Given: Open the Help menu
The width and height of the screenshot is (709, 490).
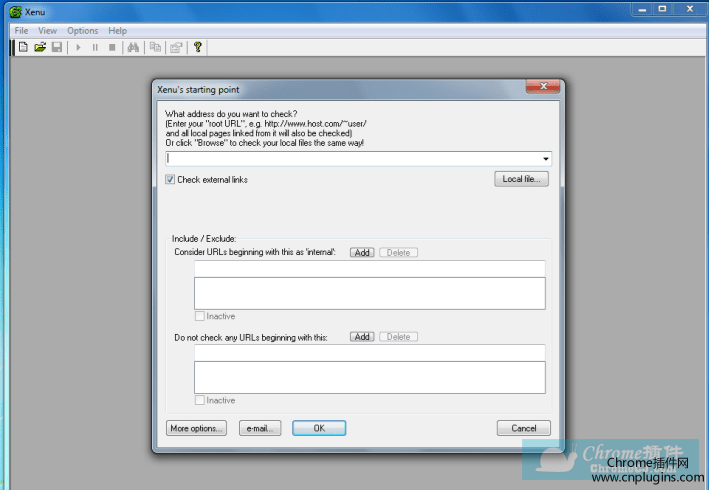Looking at the screenshot, I should 118,31.
